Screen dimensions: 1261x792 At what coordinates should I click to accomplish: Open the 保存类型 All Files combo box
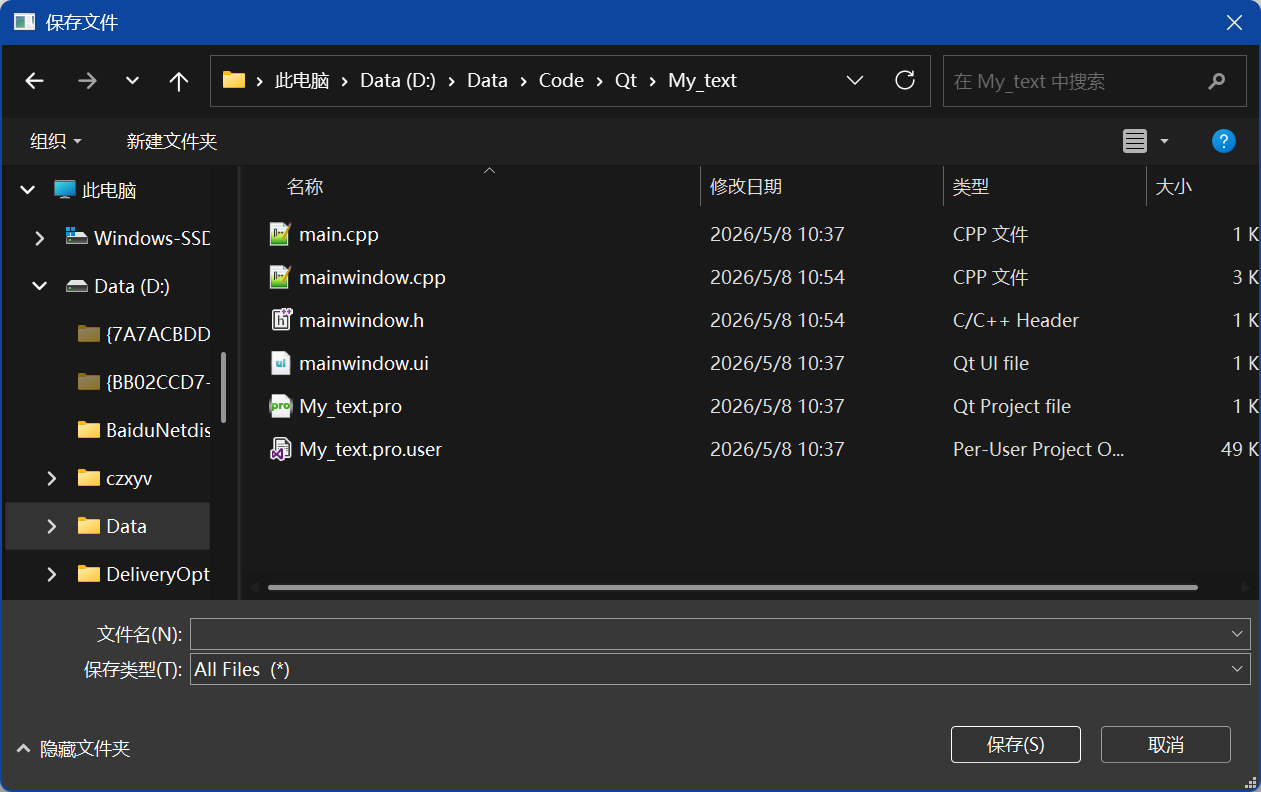point(720,670)
